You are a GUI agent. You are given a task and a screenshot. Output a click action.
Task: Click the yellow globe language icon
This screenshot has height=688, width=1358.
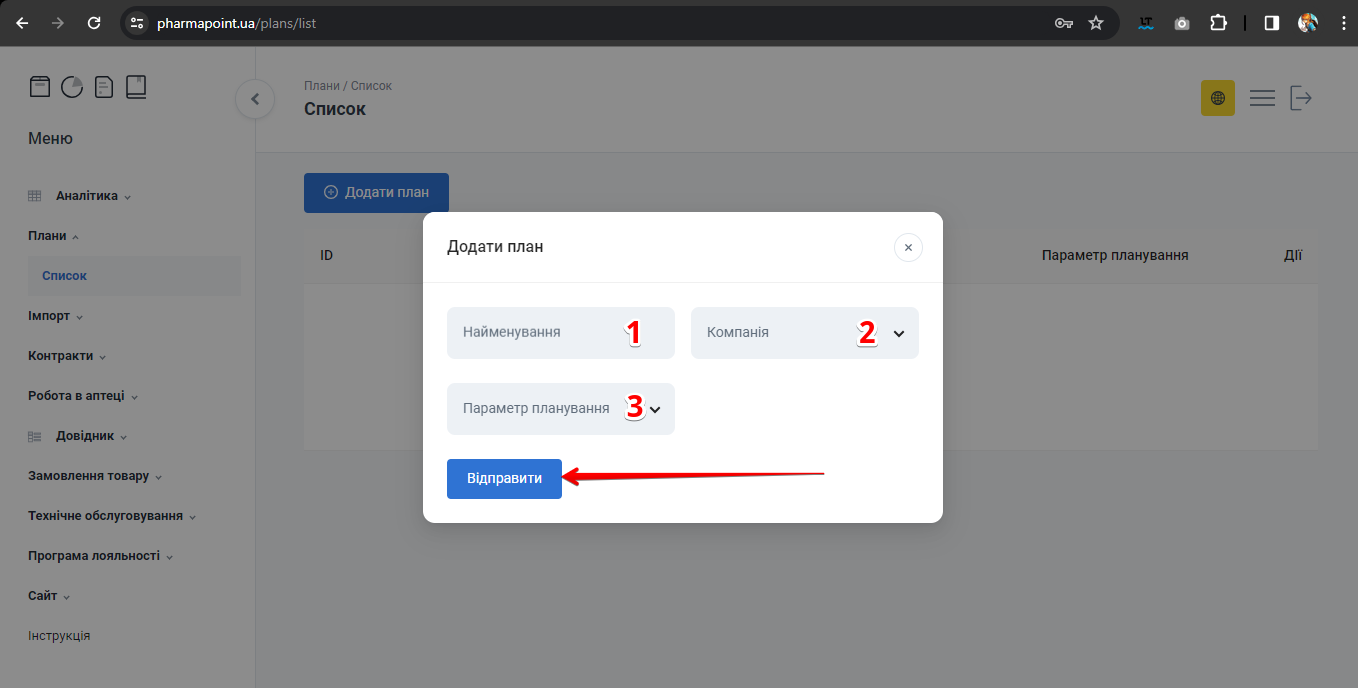(x=1217, y=98)
